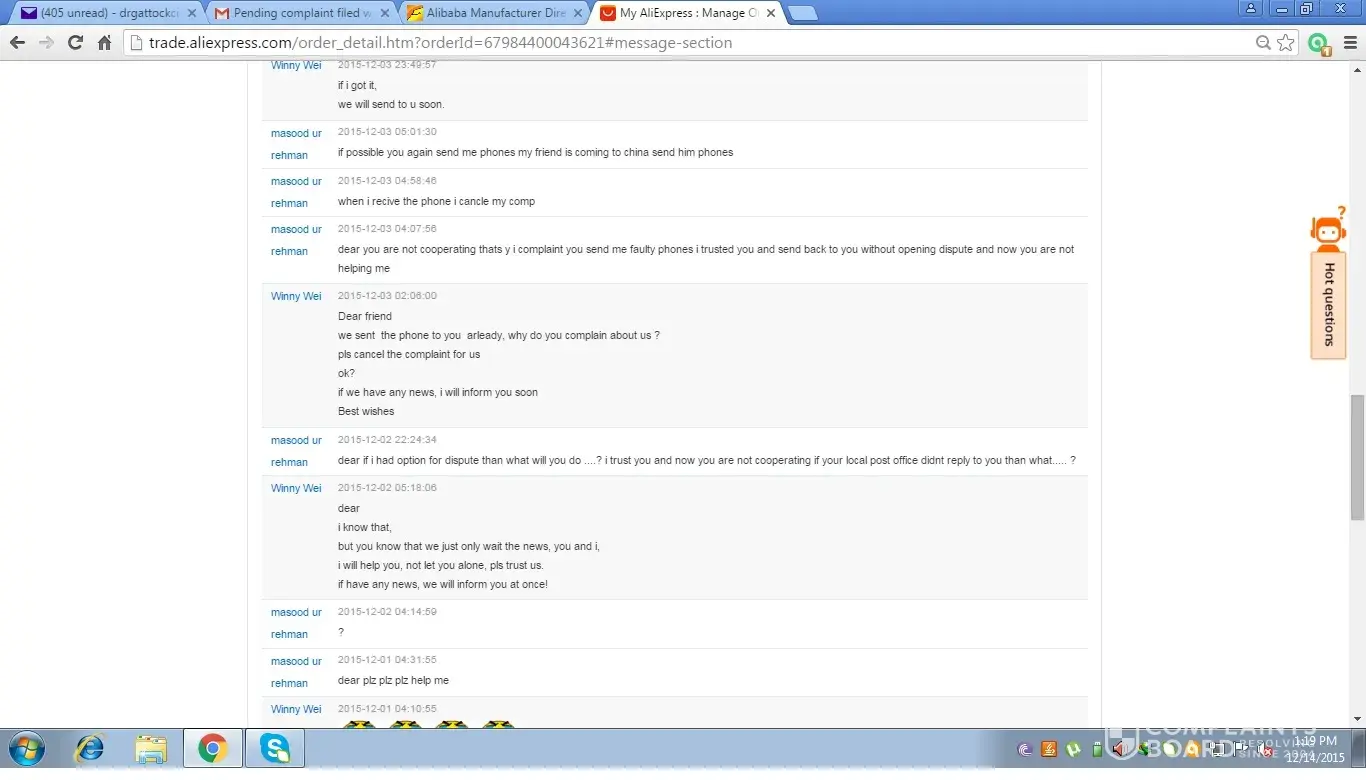Viewport: 1366px width, 780px height.
Task: Click the Chrome profile person button
Action: (x=1251, y=8)
